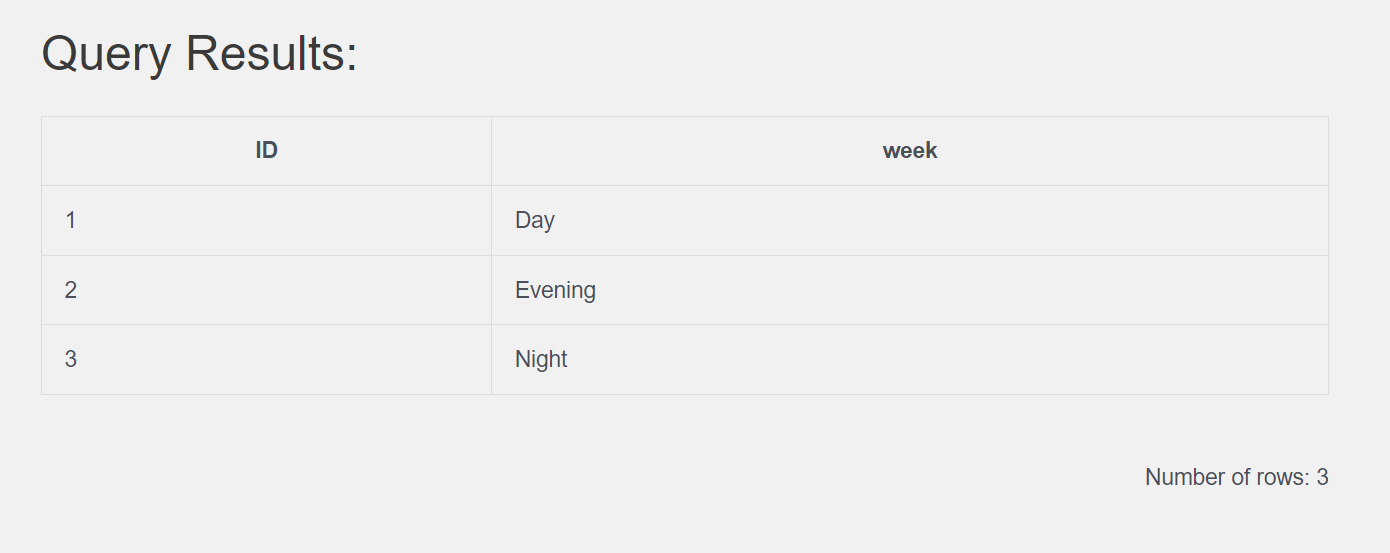The width and height of the screenshot is (1390, 553).
Task: Click the letter E of the Evening entry
Action: pyautogui.click(x=522, y=290)
